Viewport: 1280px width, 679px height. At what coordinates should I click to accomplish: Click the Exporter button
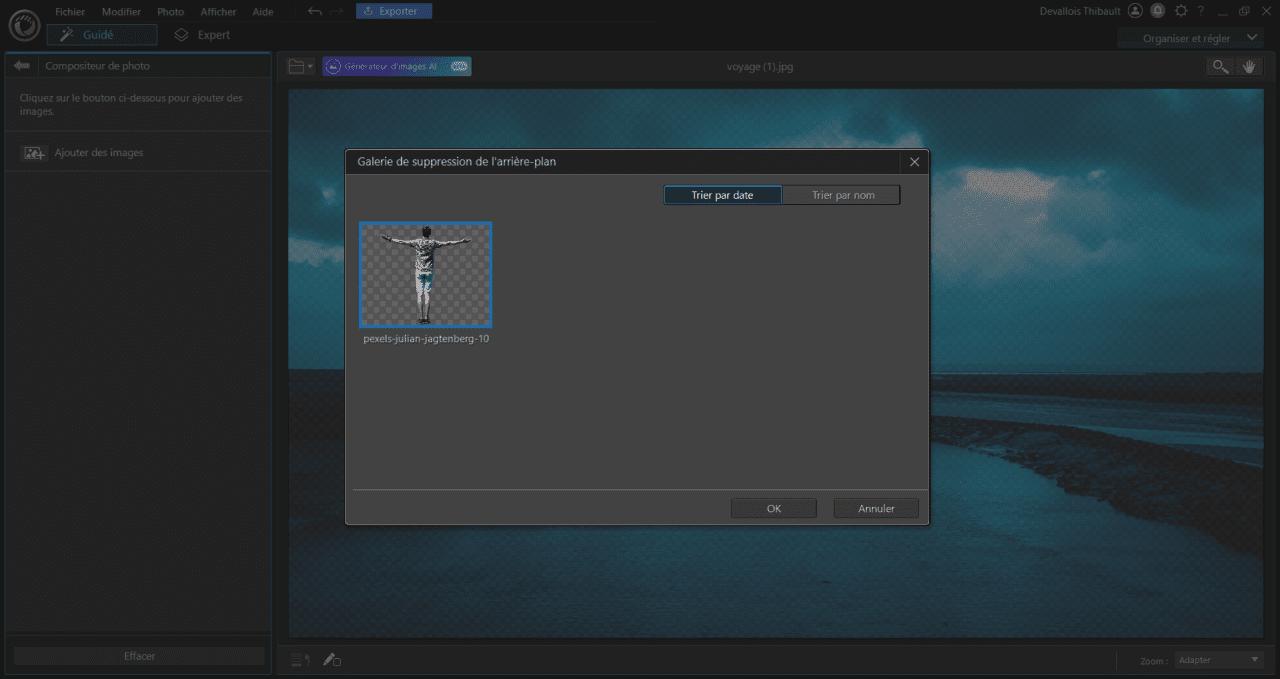tap(393, 10)
